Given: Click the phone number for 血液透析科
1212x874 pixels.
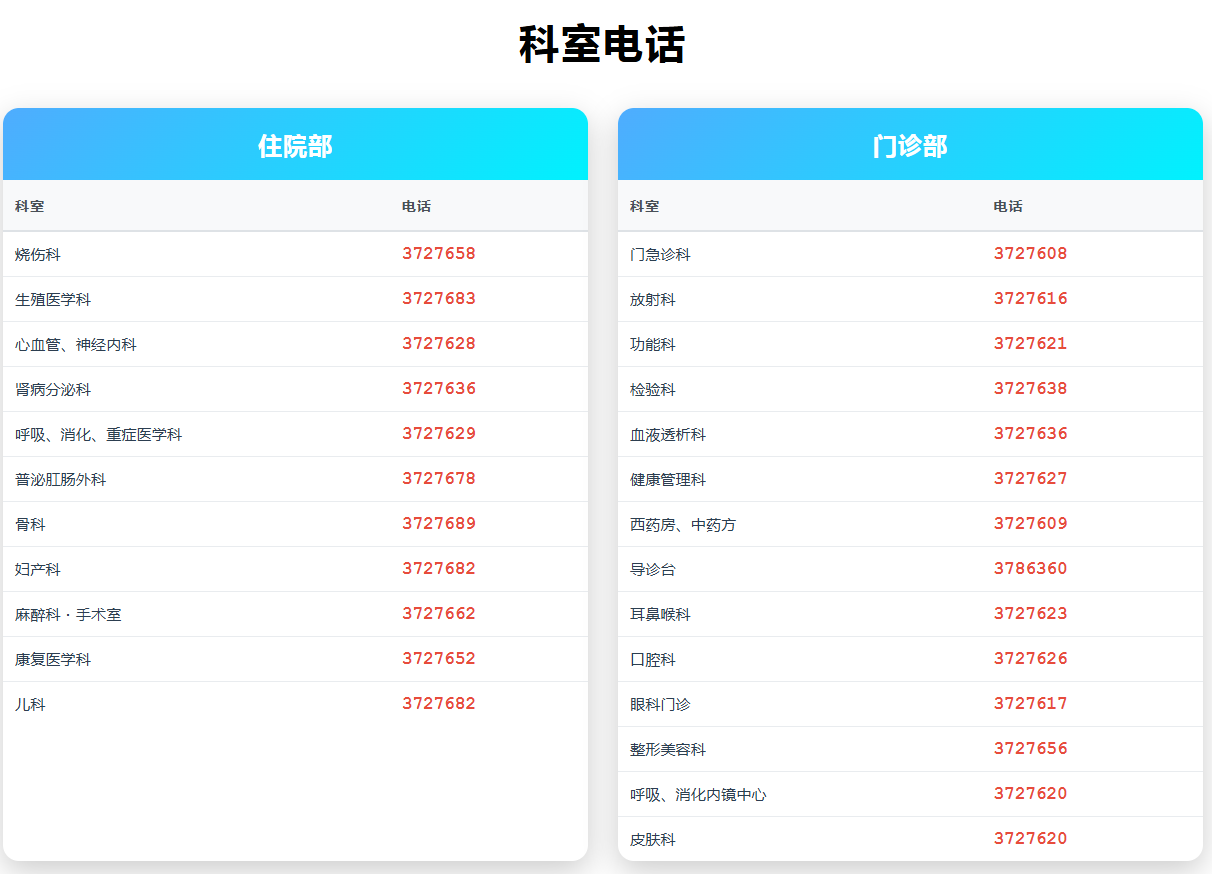Looking at the screenshot, I should [x=1030, y=434].
